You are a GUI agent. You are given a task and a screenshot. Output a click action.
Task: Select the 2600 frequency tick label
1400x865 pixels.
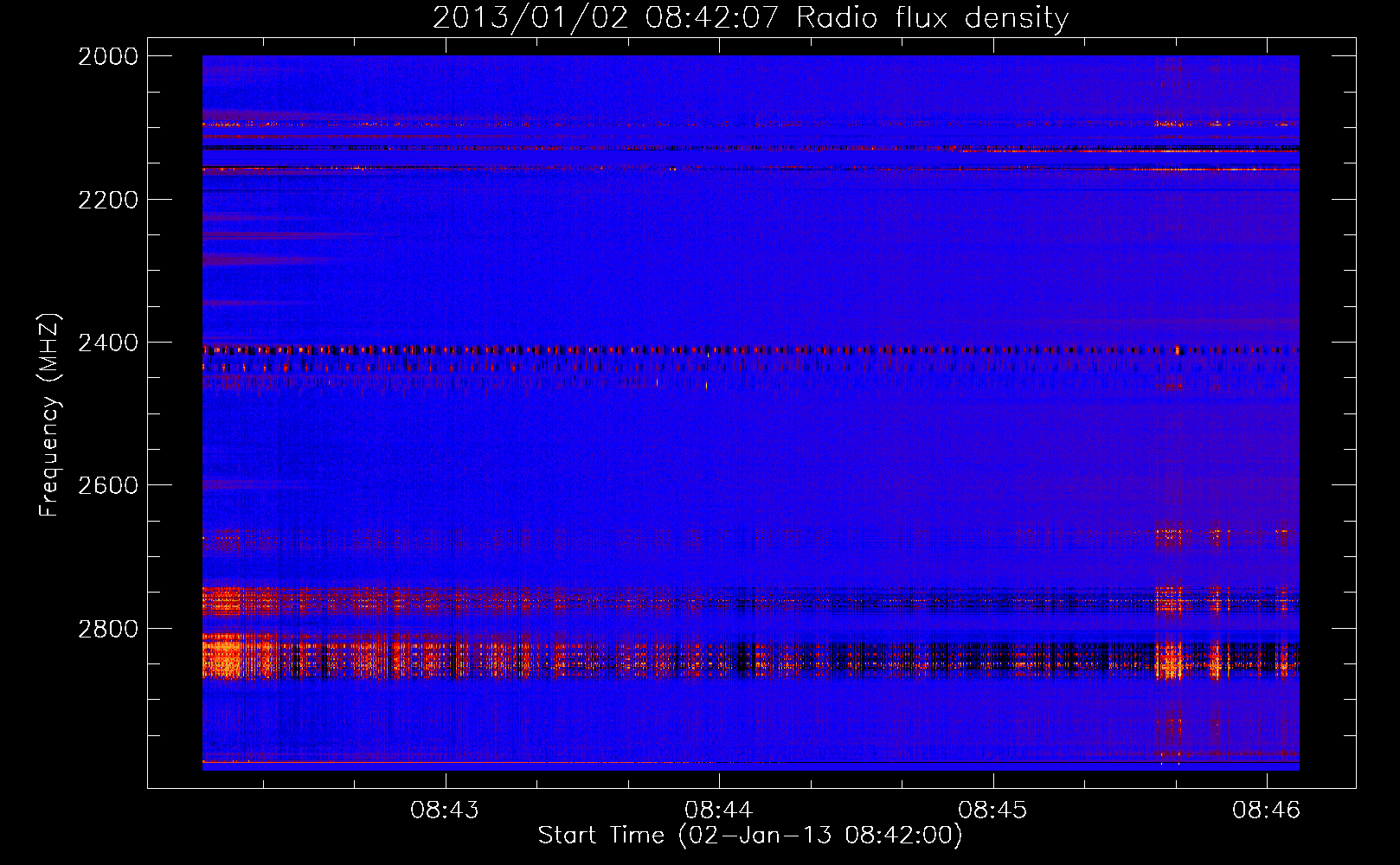[x=108, y=485]
